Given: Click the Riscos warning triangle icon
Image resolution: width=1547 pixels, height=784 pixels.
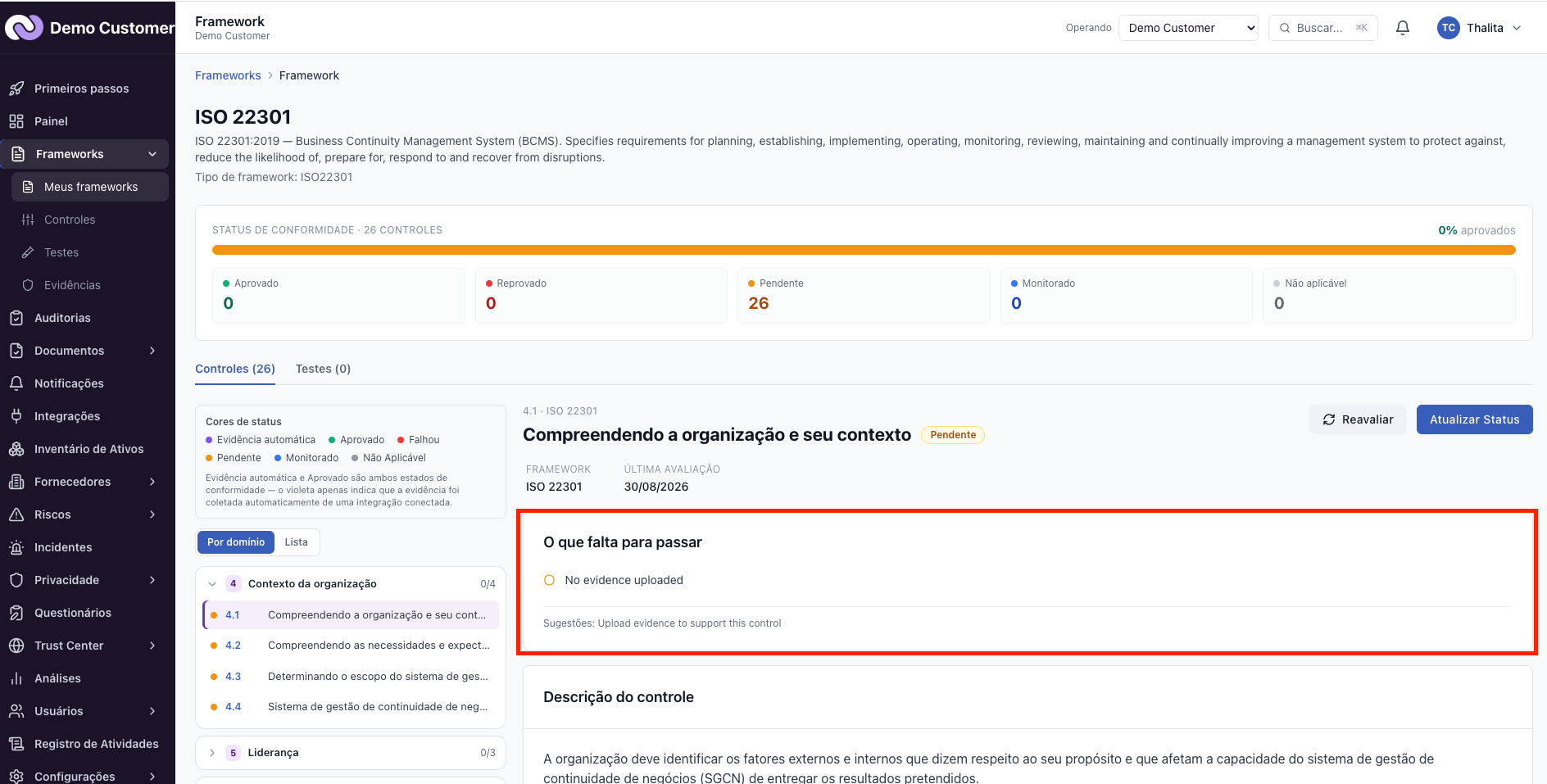Looking at the screenshot, I should click(x=16, y=514).
